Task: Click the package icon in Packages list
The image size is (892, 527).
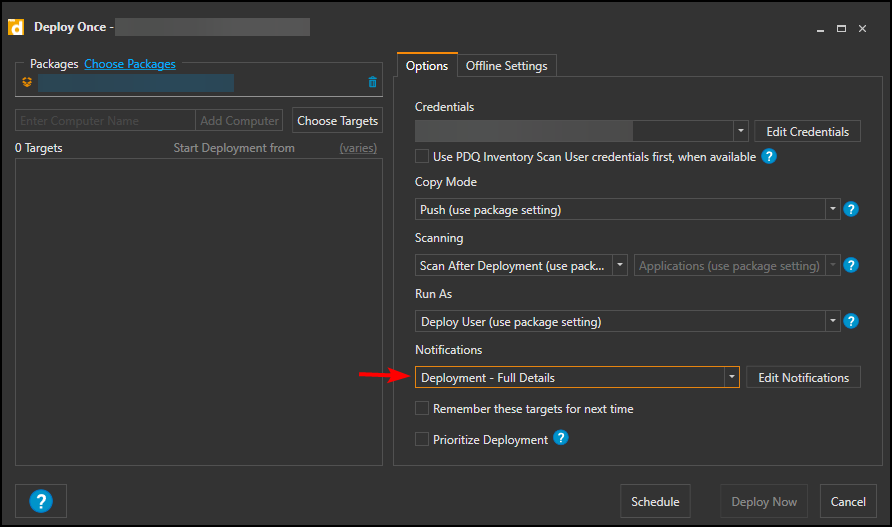Action: coord(27,82)
